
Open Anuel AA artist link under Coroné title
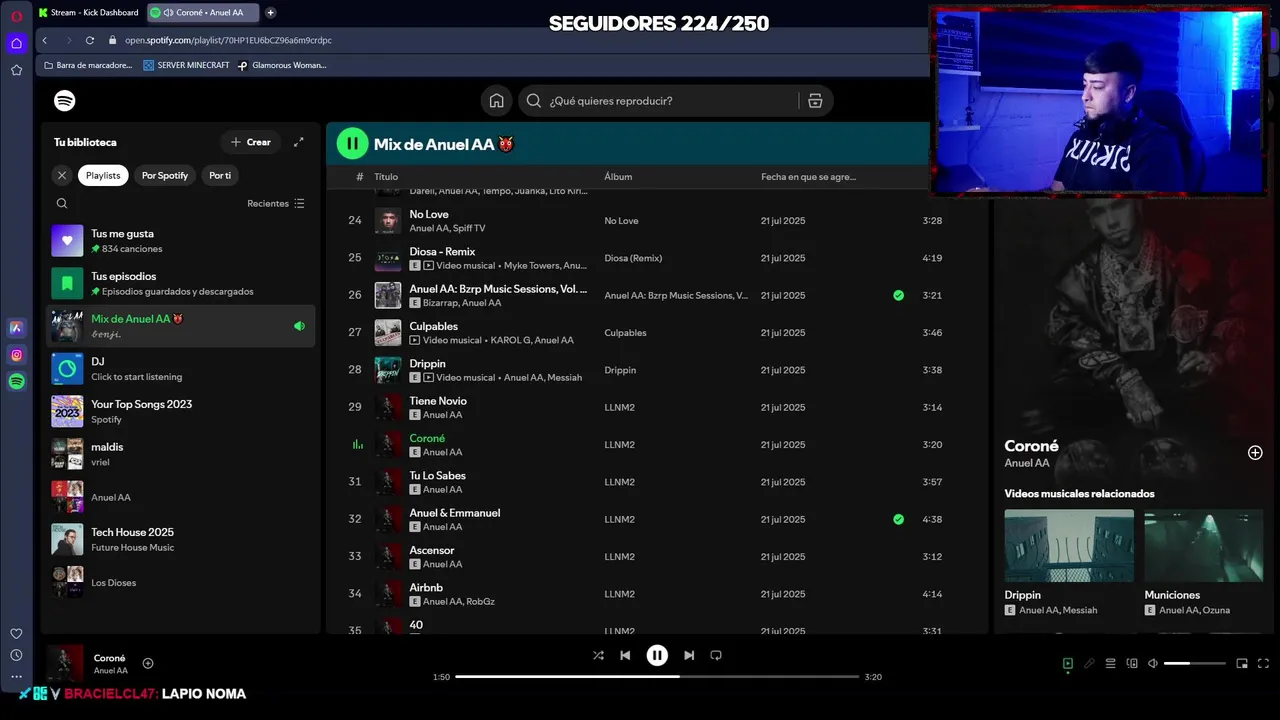pos(1027,463)
